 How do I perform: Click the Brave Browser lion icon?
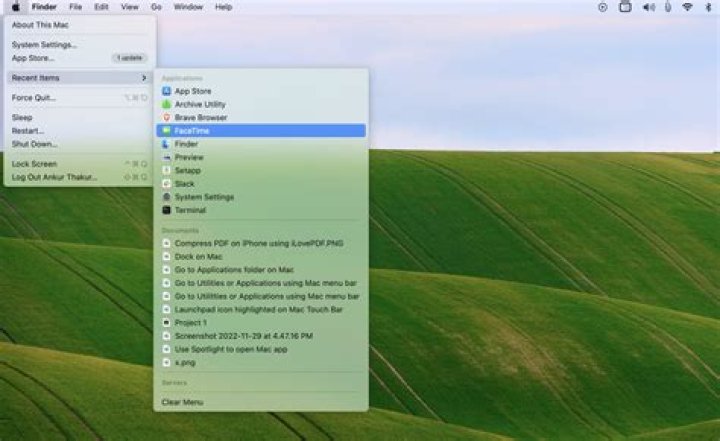167,118
